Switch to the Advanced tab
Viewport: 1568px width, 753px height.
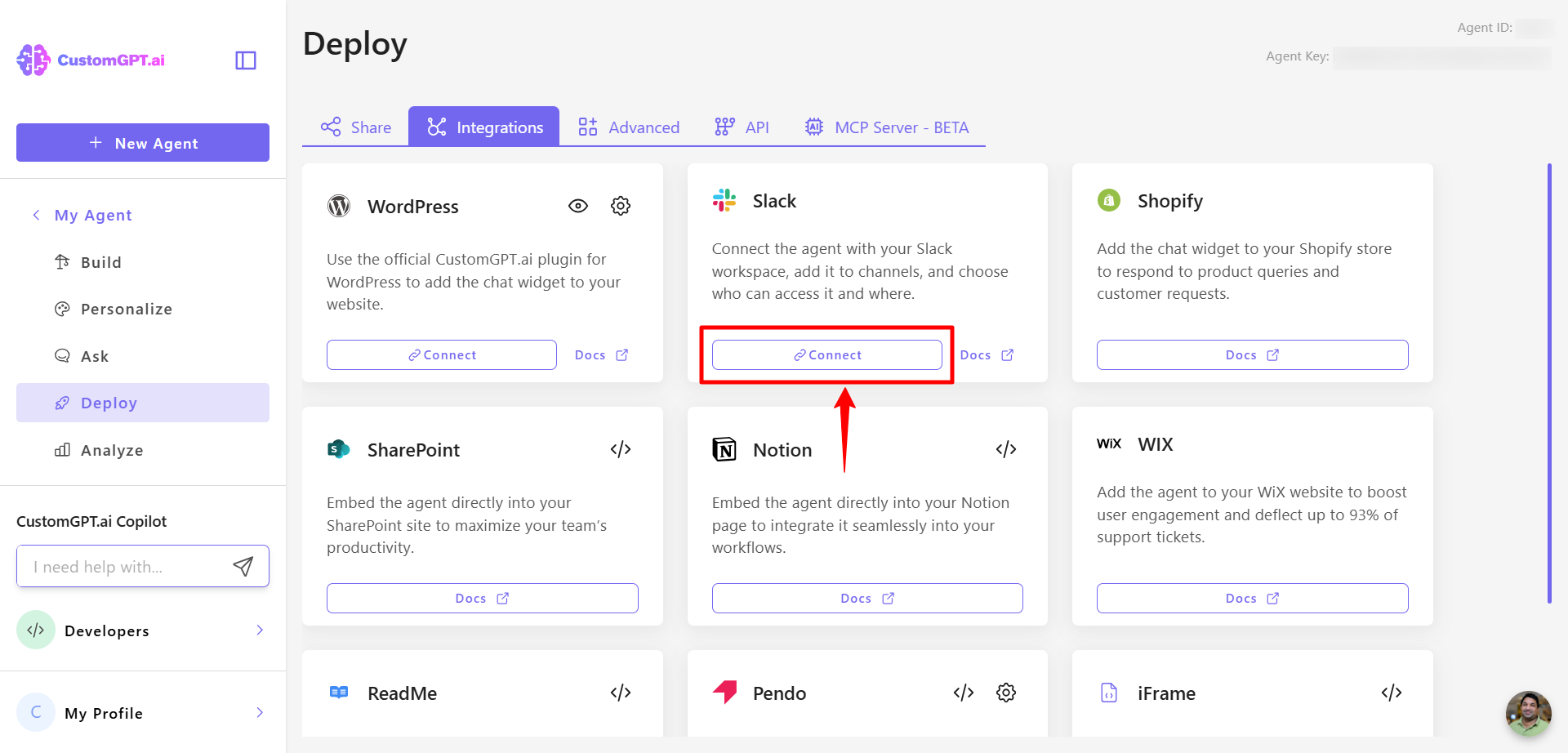(628, 127)
